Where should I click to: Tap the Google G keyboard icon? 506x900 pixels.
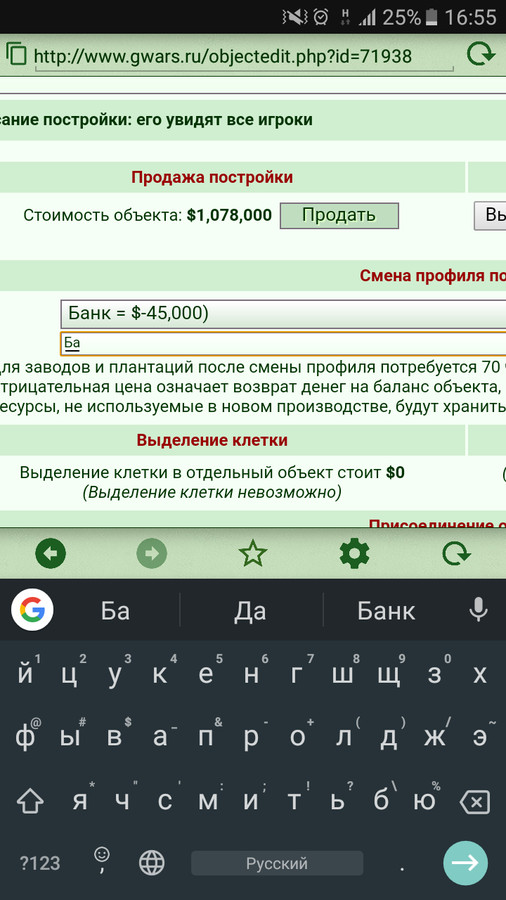click(33, 610)
